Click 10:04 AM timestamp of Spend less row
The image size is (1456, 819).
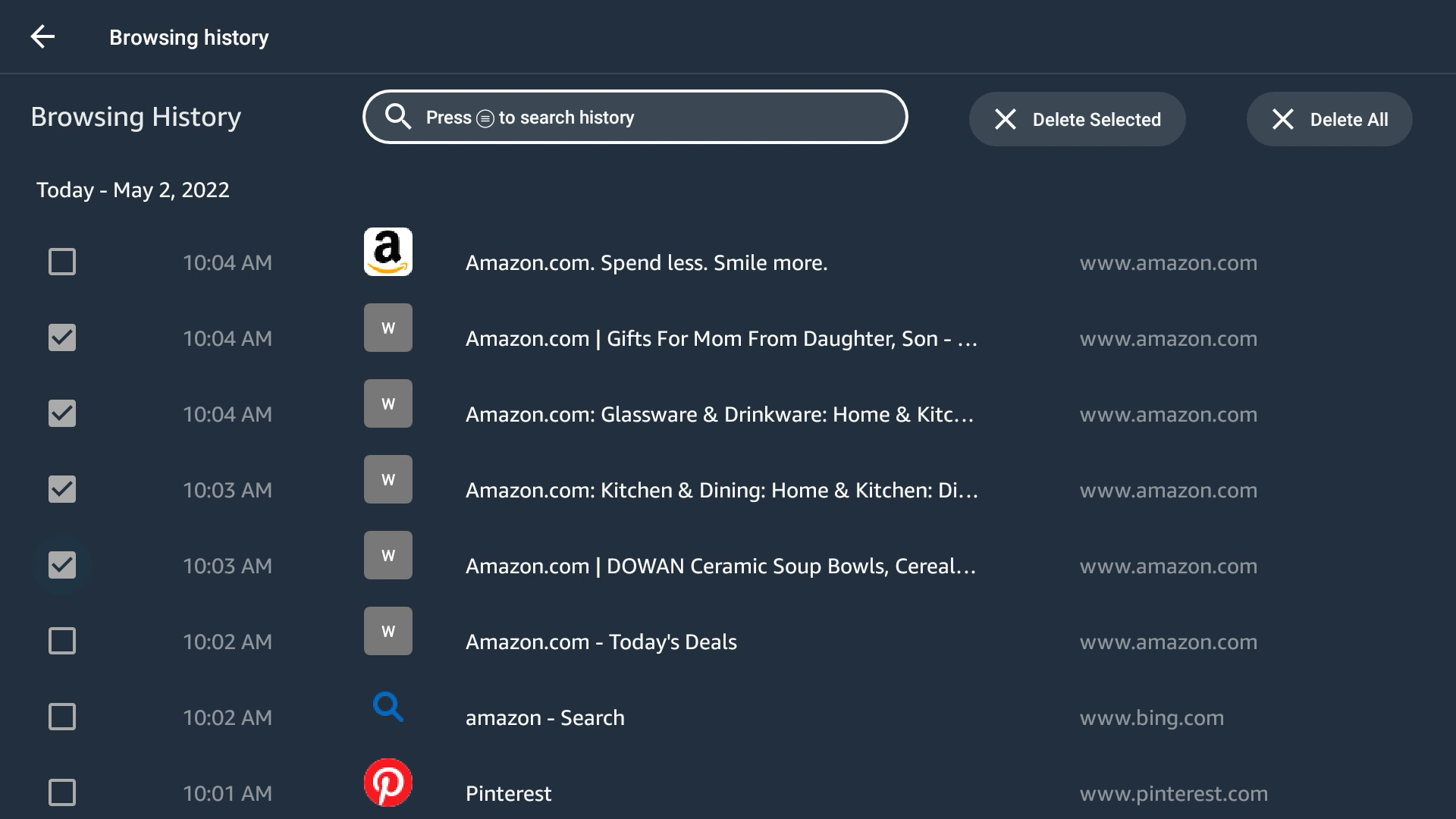pos(227,262)
